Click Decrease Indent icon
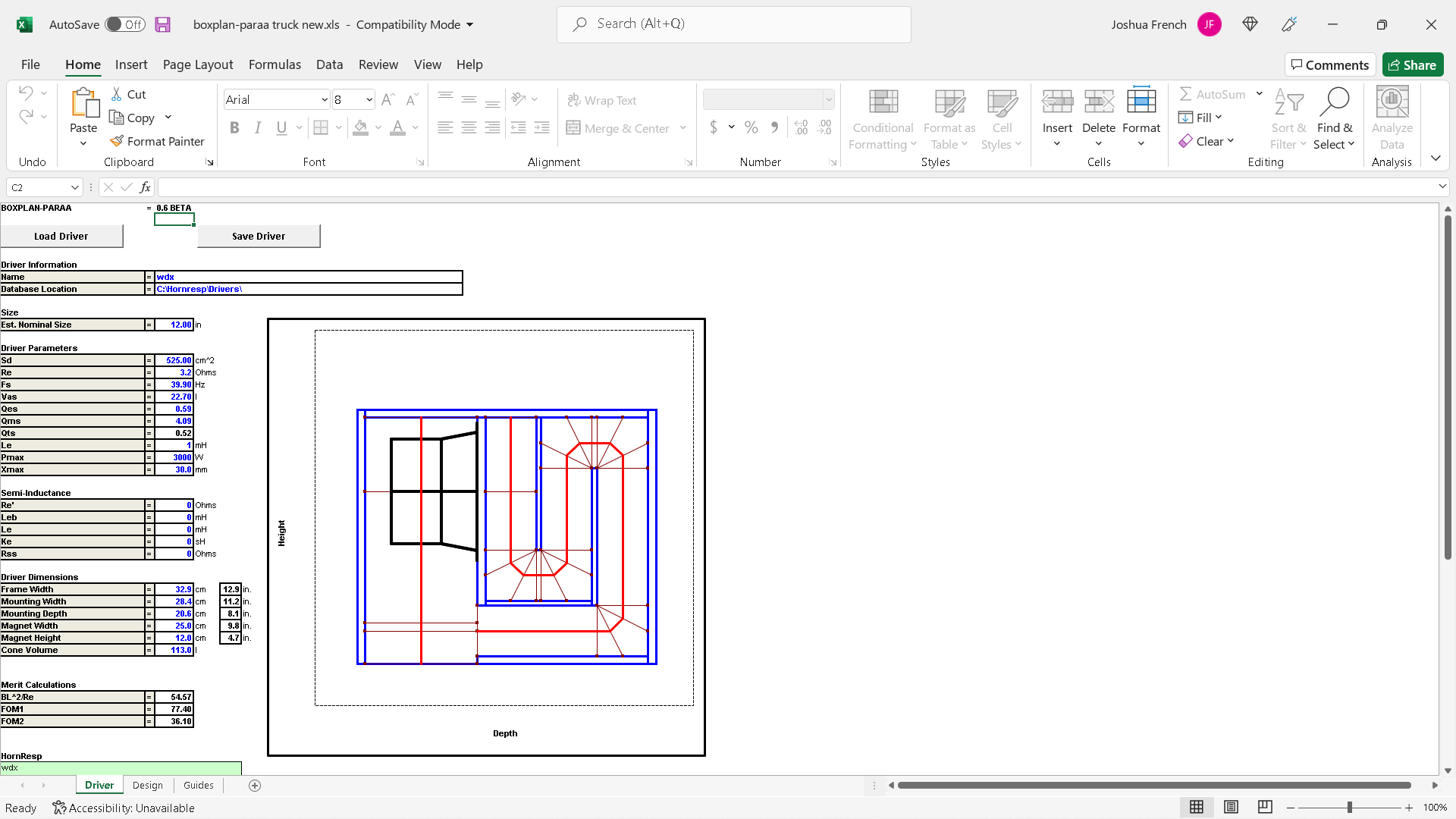This screenshot has height=819, width=1456. pyautogui.click(x=519, y=127)
